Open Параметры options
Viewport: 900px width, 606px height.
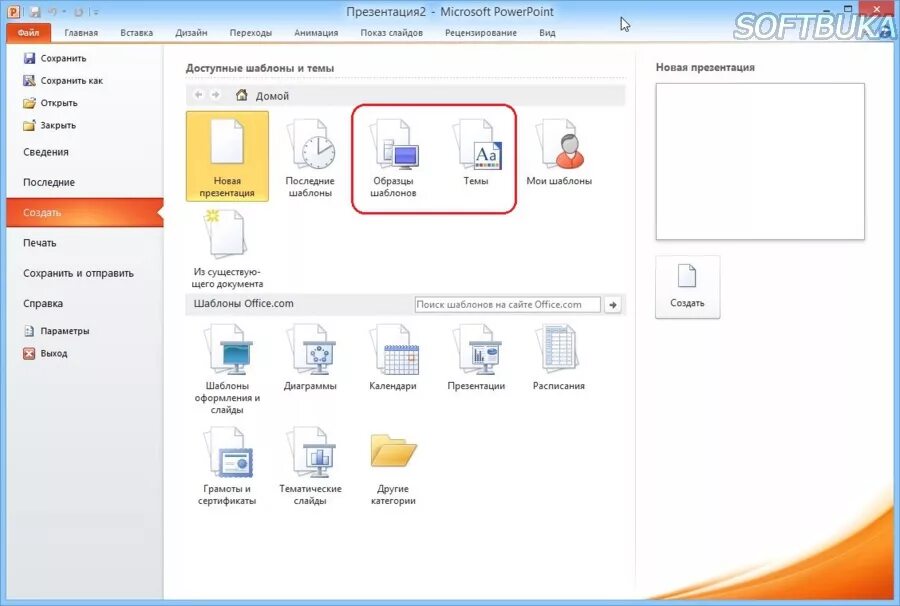[56, 331]
